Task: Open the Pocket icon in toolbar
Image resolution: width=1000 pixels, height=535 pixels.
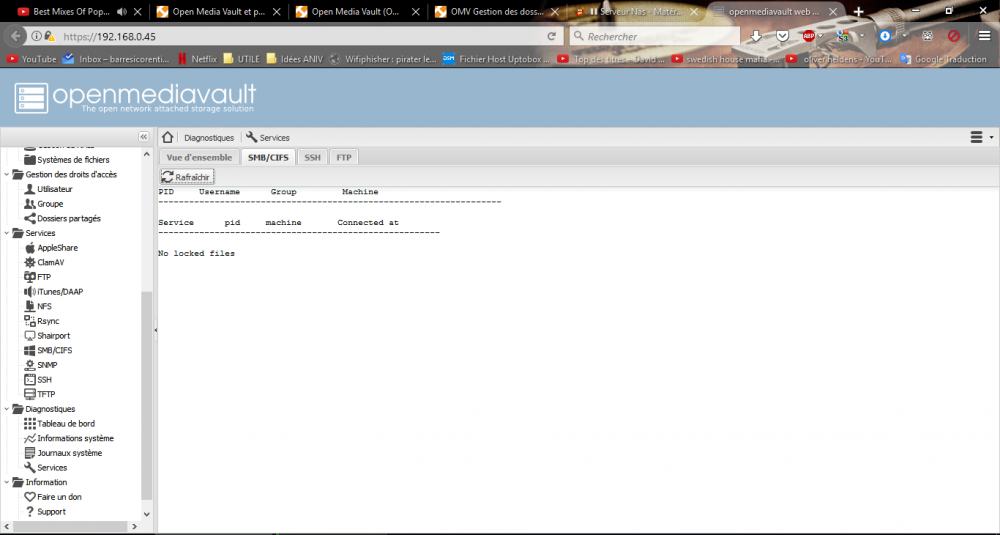Action: (783, 36)
